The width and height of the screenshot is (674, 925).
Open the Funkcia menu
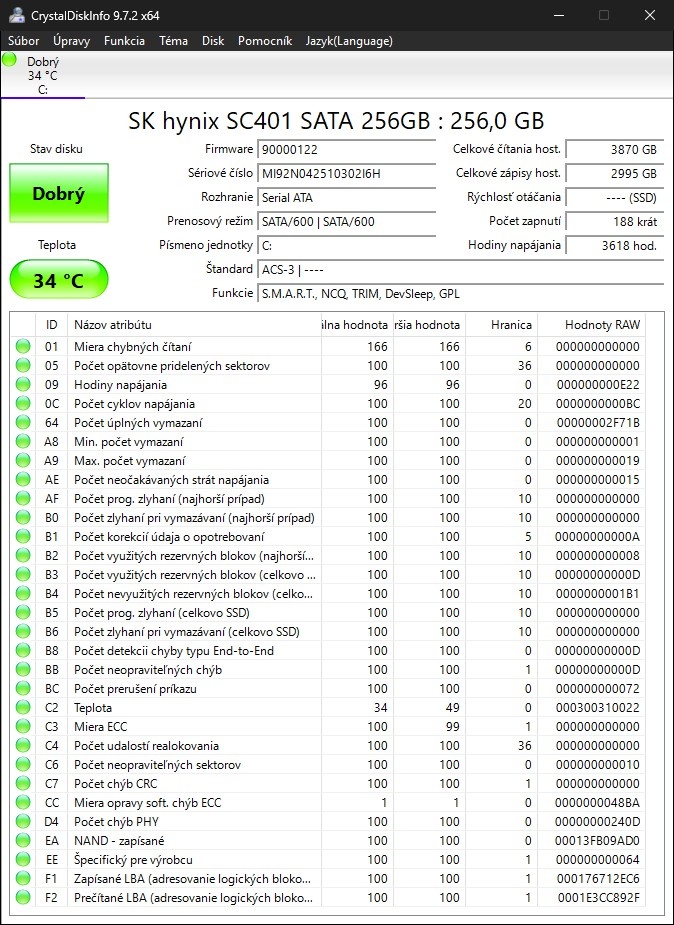[x=124, y=41]
